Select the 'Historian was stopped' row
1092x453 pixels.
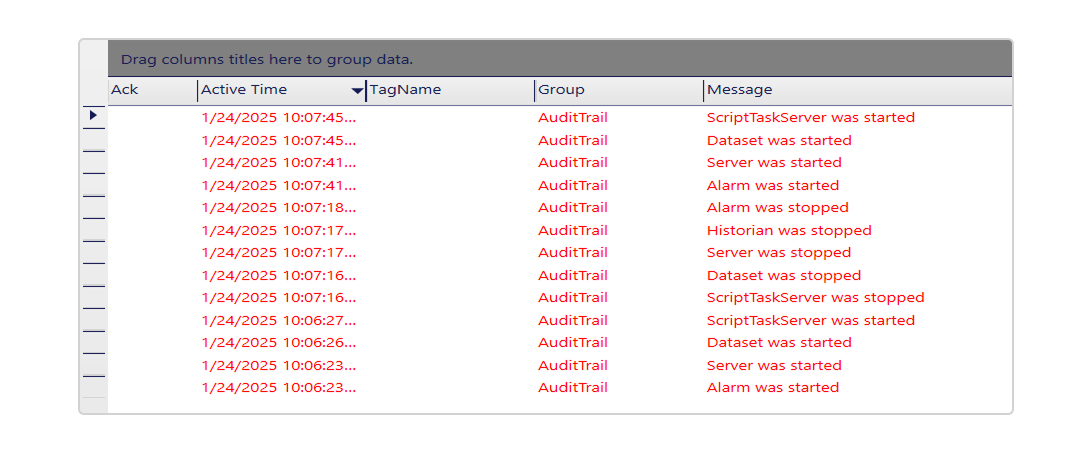(x=560, y=230)
